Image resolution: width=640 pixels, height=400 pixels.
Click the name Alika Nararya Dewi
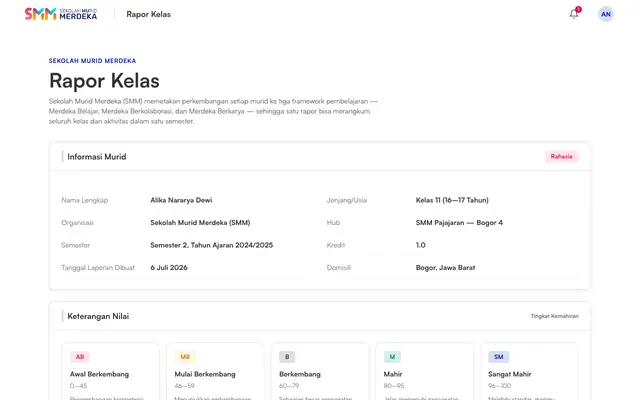pos(181,200)
